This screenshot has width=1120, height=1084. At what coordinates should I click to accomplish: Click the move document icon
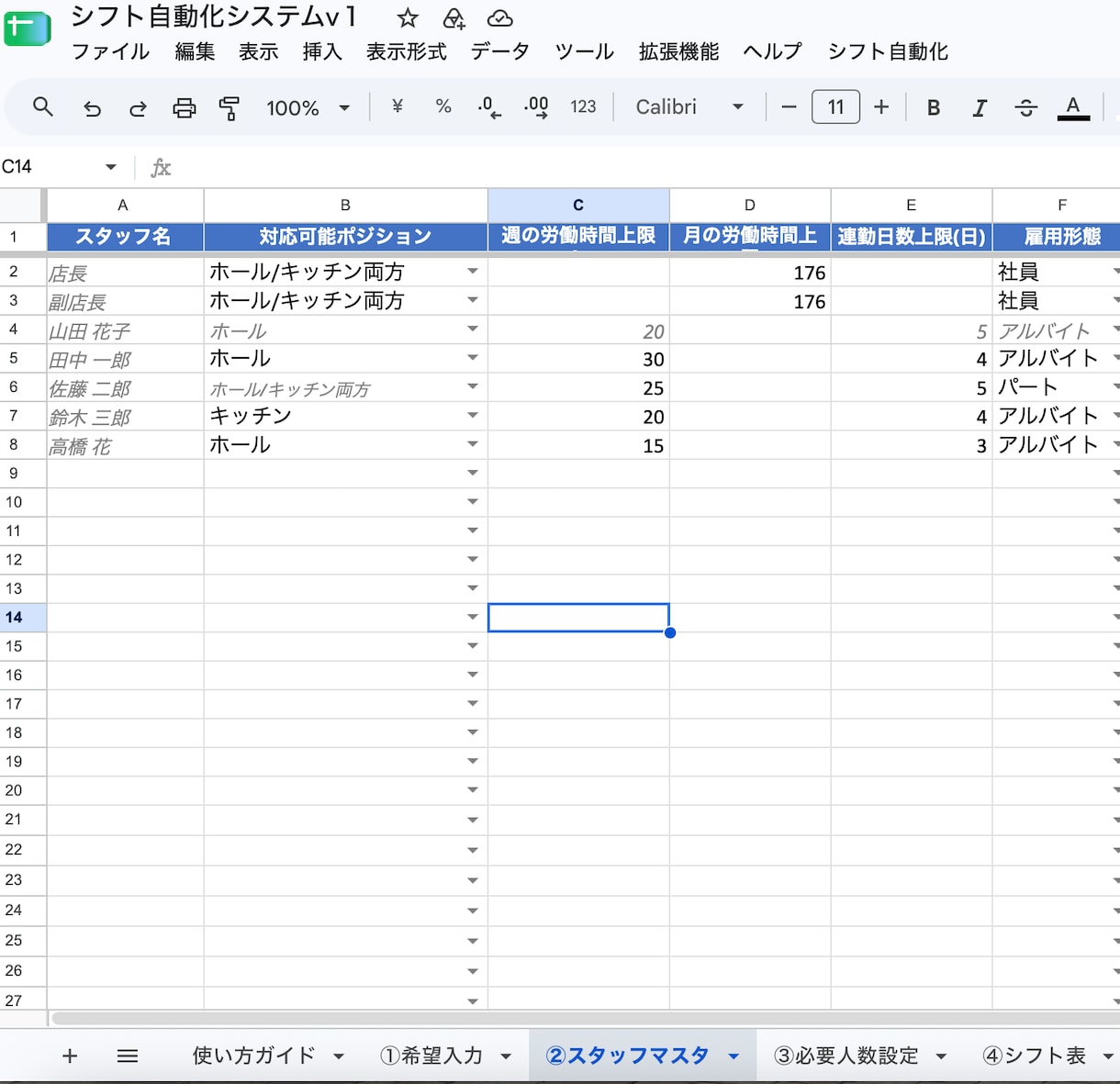[454, 18]
